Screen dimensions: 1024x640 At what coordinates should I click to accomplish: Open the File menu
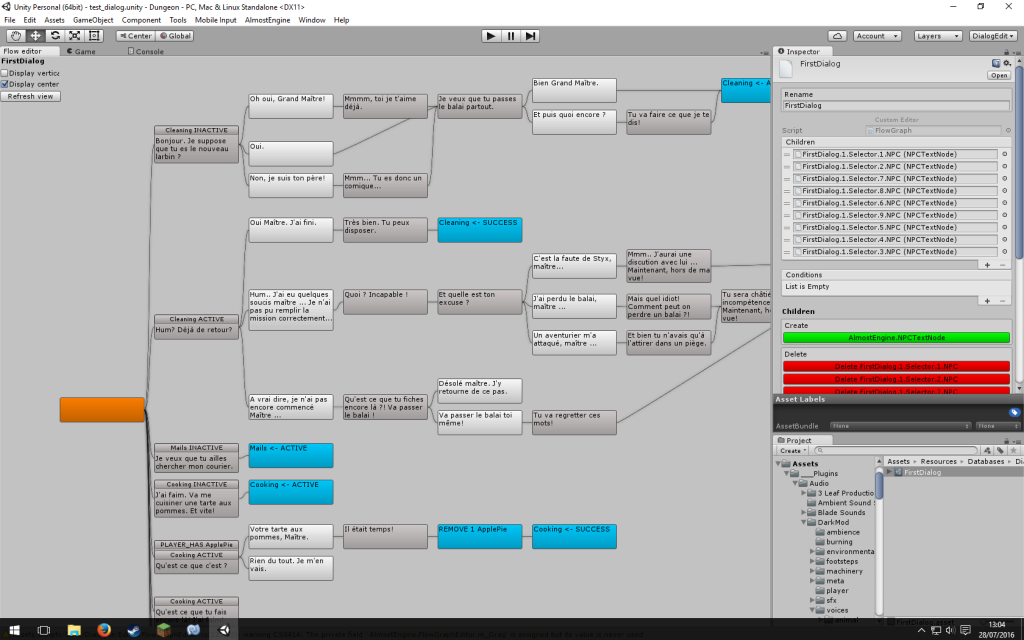tap(10, 20)
